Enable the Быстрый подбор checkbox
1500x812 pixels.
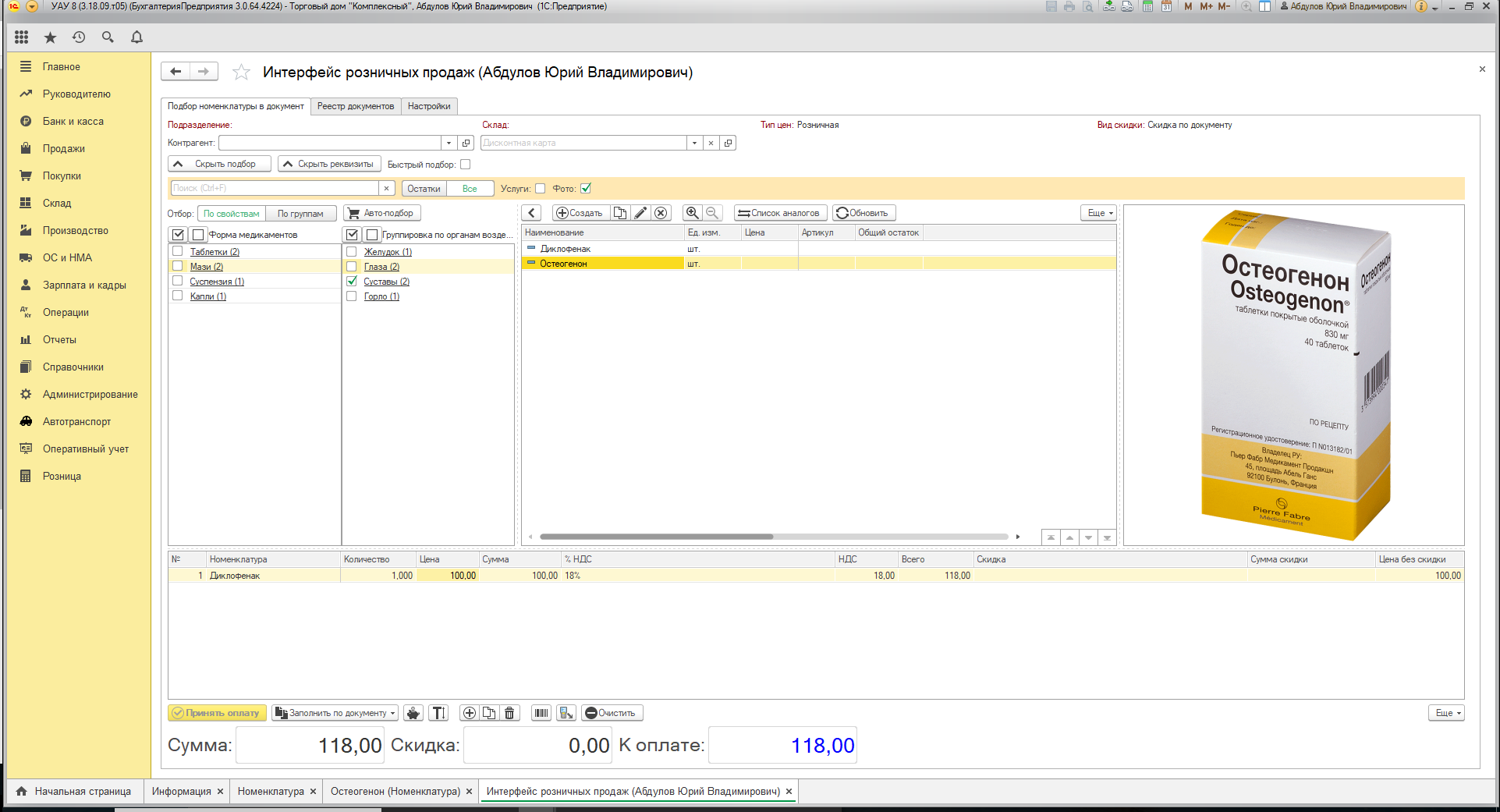coord(466,165)
